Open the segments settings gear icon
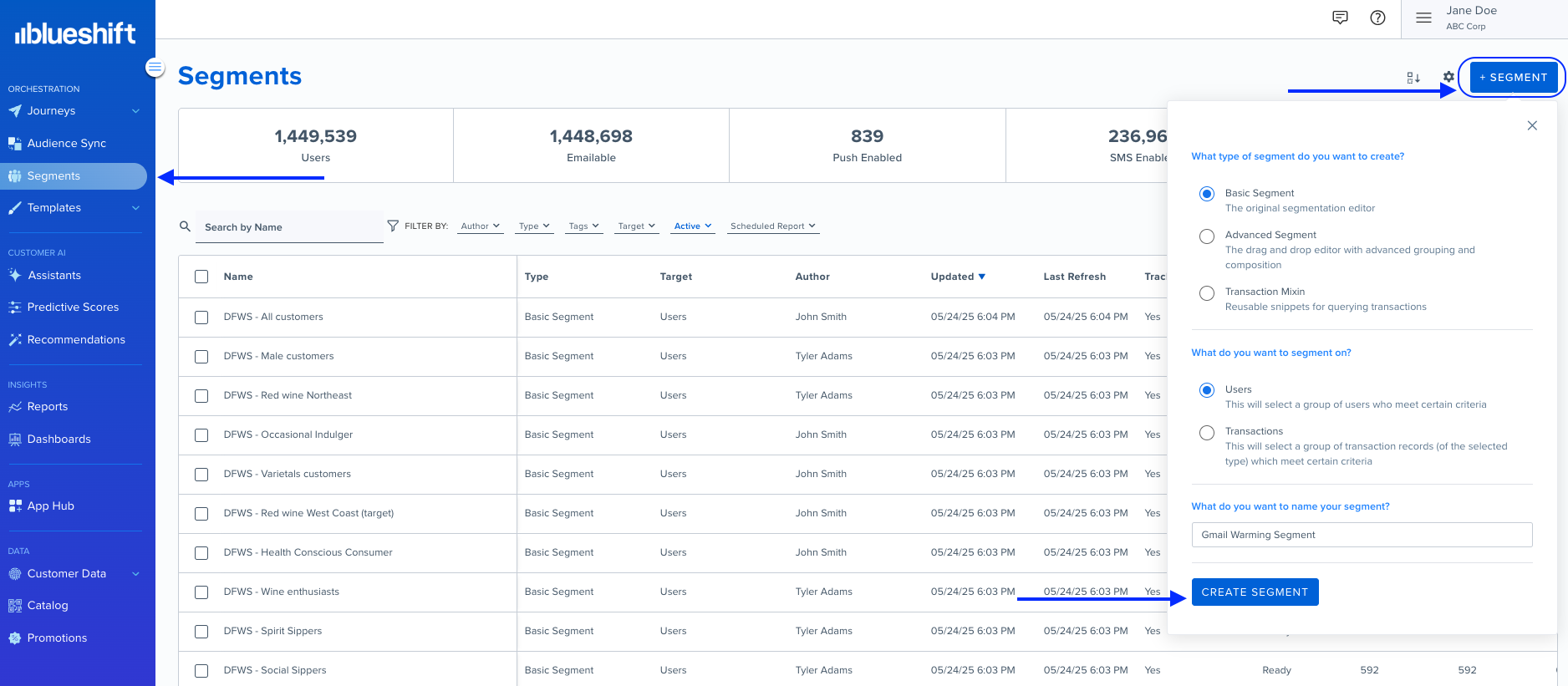 [x=1448, y=77]
